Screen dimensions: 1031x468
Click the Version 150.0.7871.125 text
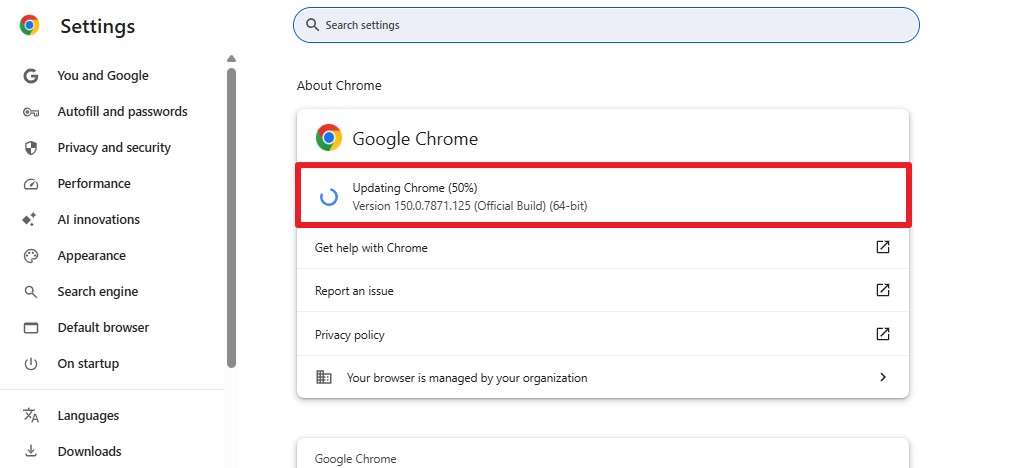(x=469, y=206)
